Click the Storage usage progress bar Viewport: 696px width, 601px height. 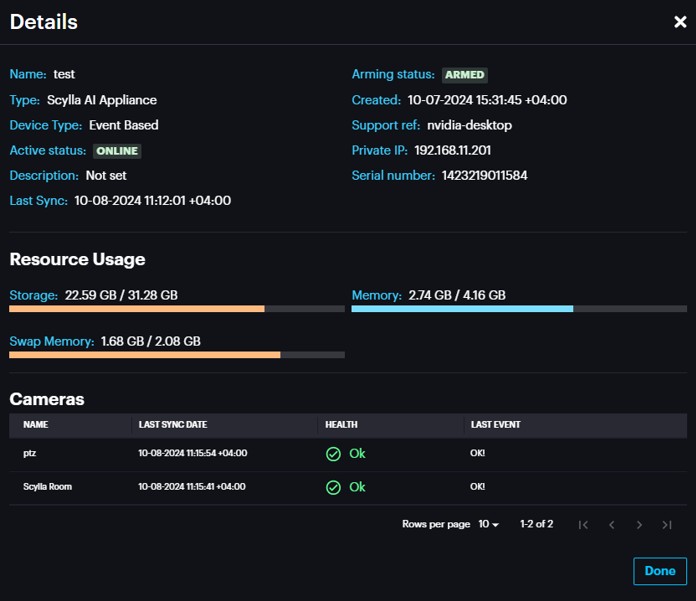click(177, 309)
